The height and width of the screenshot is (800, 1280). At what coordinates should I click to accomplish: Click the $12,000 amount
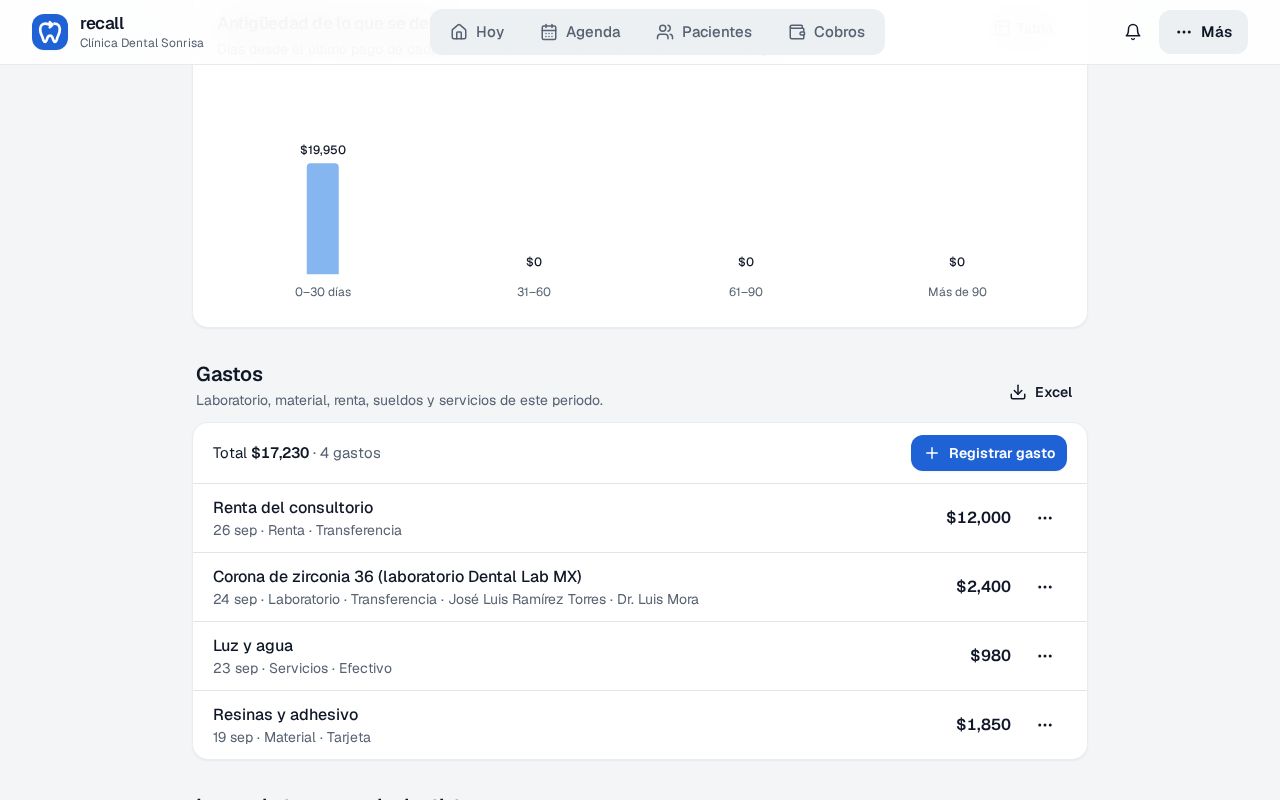tap(978, 518)
